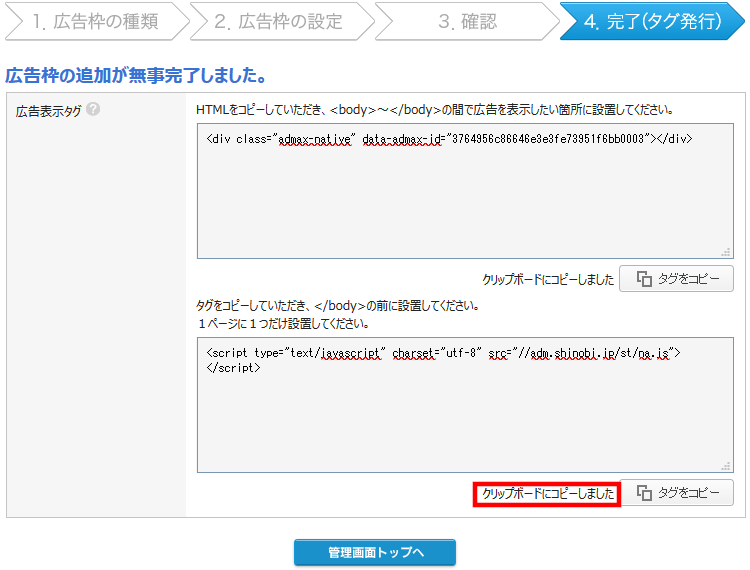The width and height of the screenshot is (750, 570).
Task: Click resize grip of the div tag textarea
Action: point(726,252)
